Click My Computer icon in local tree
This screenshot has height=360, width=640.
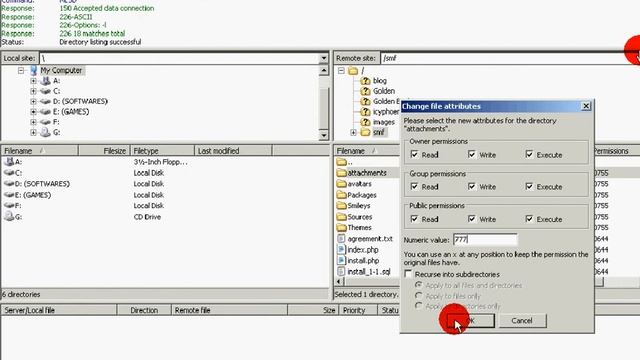(34, 70)
